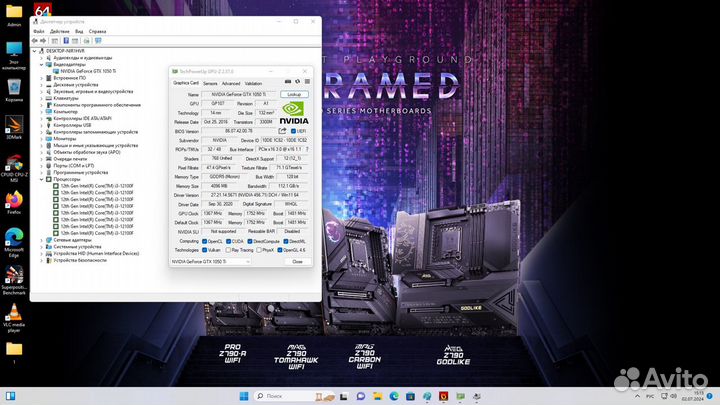The width and height of the screenshot is (720, 405).
Task: Expand the Дисковые устройства node
Action: 41,85
